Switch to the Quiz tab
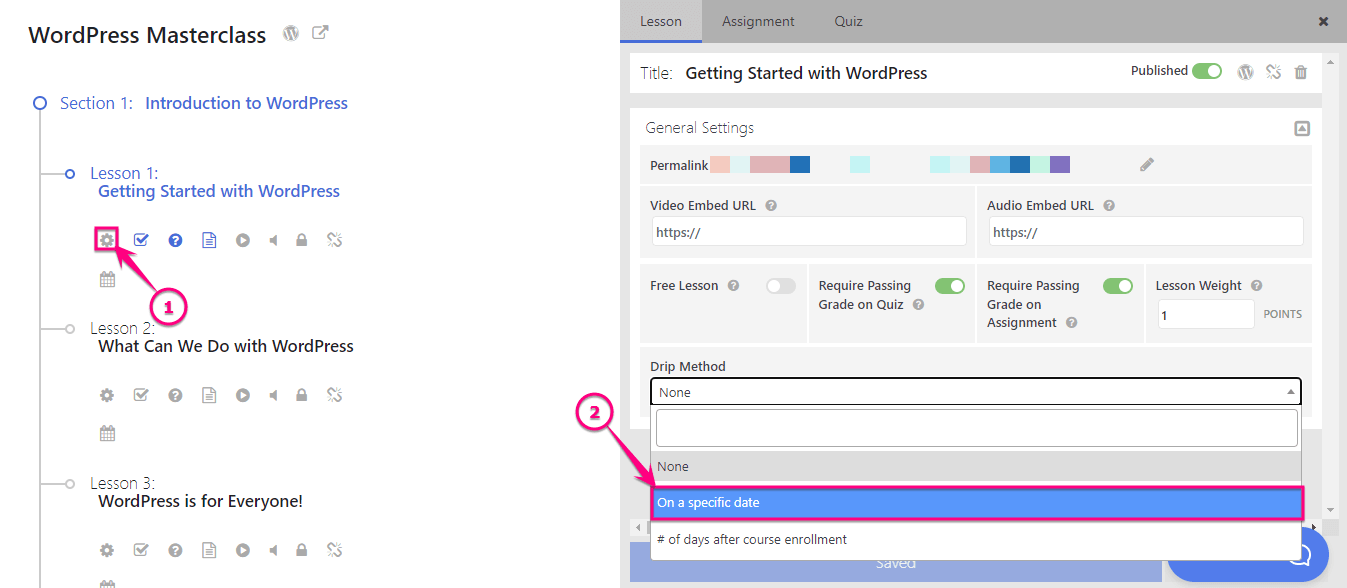This screenshot has height=588, width=1347. pos(849,21)
